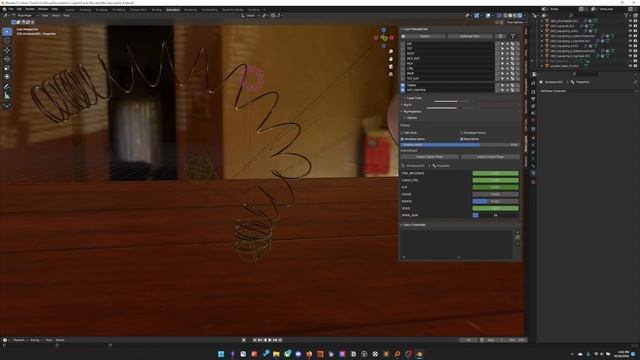Adjust the CTRL_INFLUENCE green slider

pos(496,173)
